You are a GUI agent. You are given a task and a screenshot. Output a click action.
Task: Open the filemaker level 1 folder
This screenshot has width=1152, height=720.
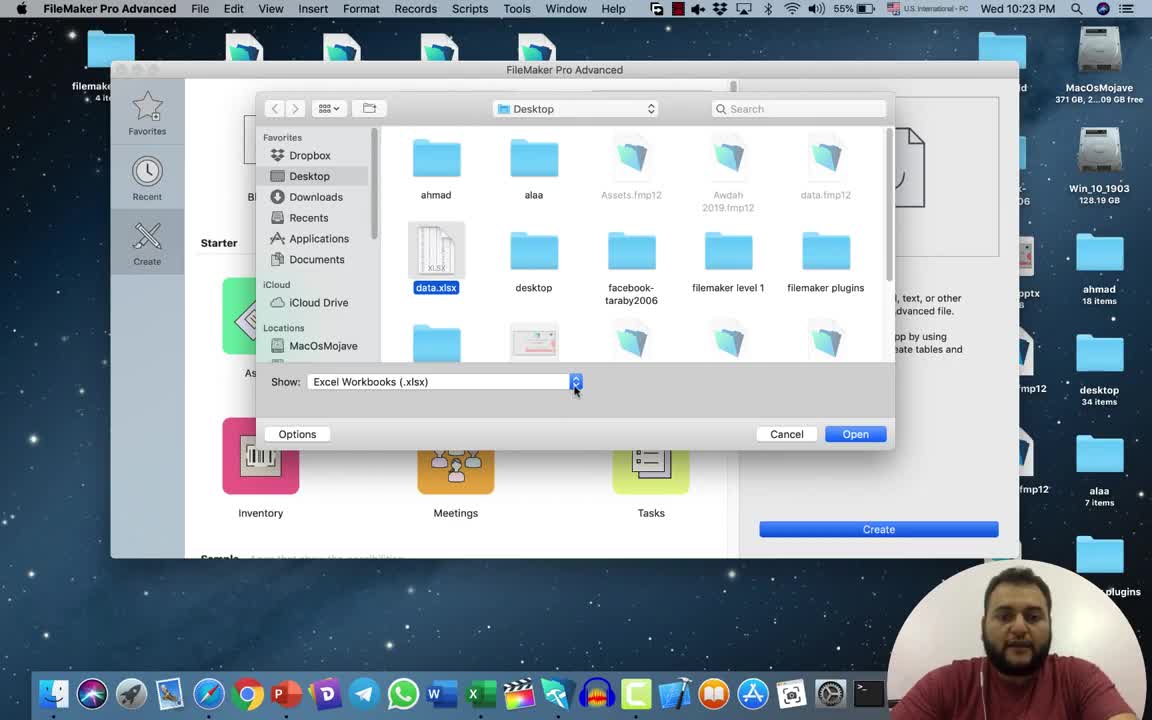(728, 251)
